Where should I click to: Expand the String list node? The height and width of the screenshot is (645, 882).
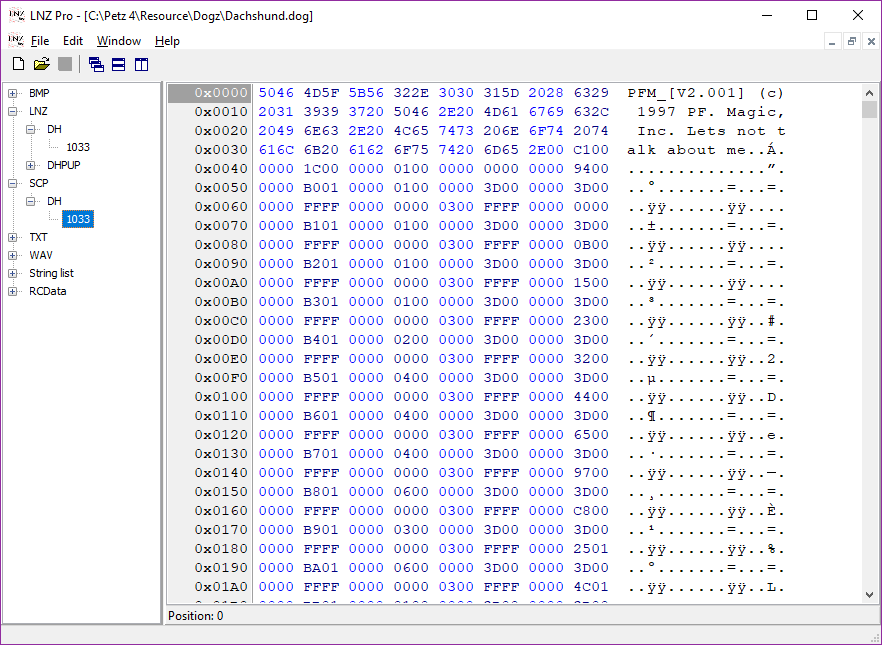[13, 273]
